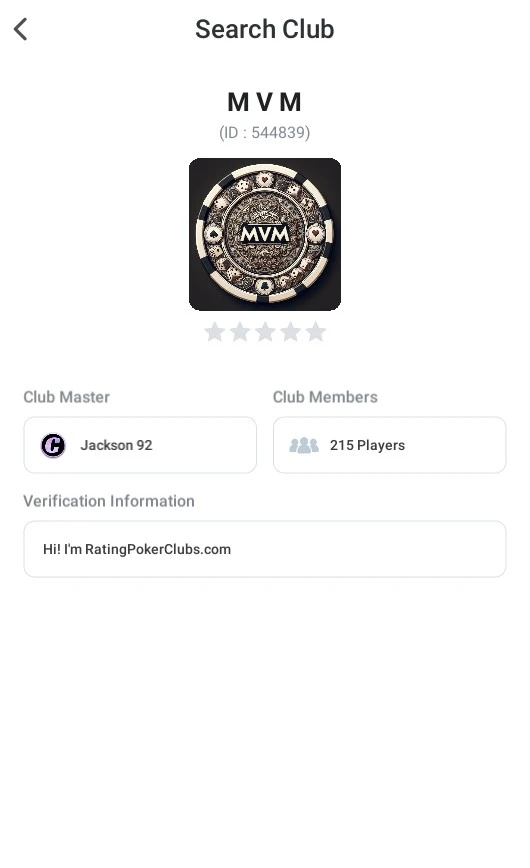Tap the club ID 544839 text
The image size is (530, 868).
pyautogui.click(x=265, y=133)
